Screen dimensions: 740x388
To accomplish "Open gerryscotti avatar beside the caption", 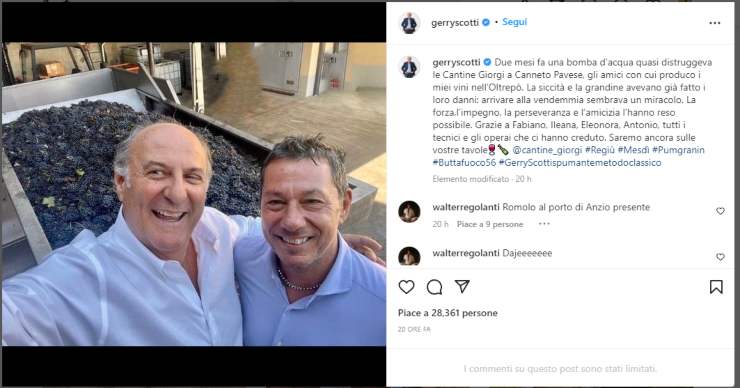I will pyautogui.click(x=409, y=67).
